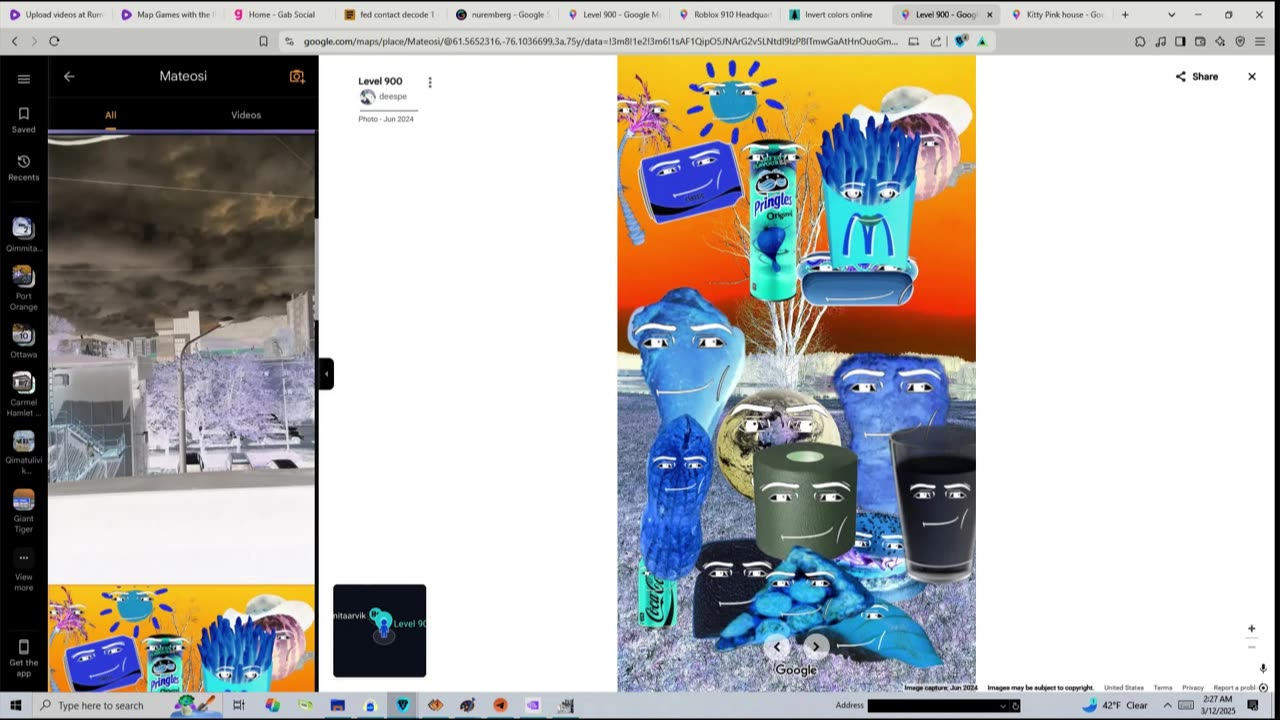
Task: Open the notifications center icon
Action: click(x=1253, y=705)
